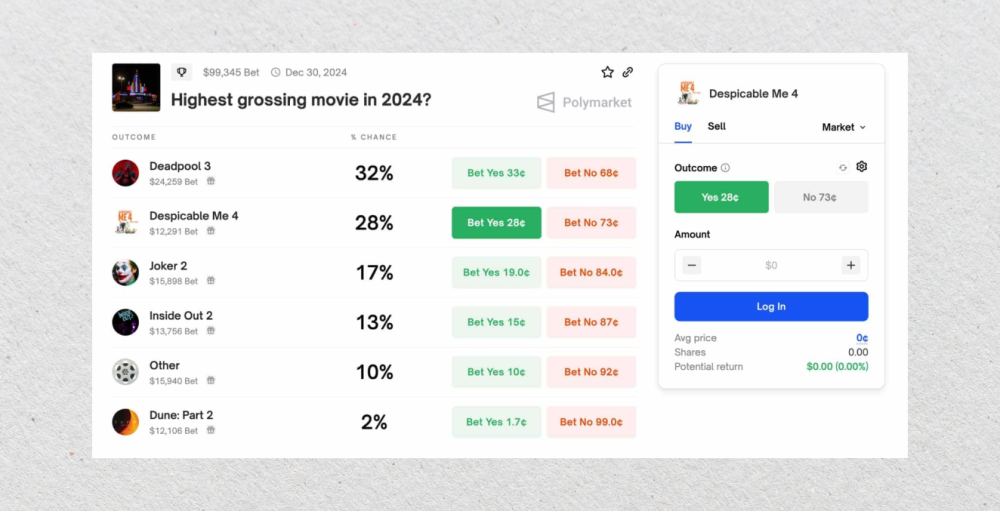Click the blue Log In button

[x=771, y=306]
